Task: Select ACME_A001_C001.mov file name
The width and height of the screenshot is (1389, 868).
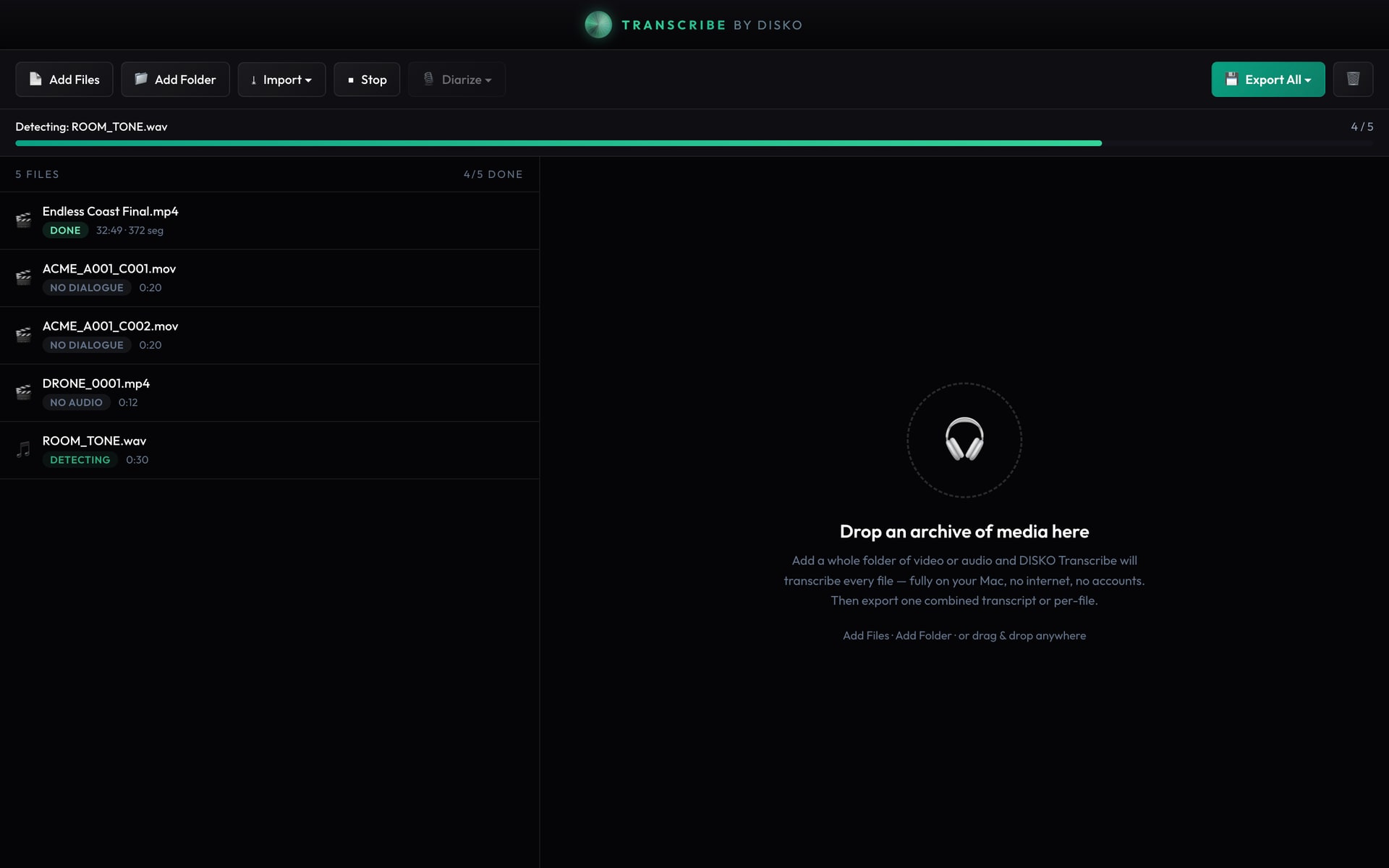Action: tap(109, 268)
